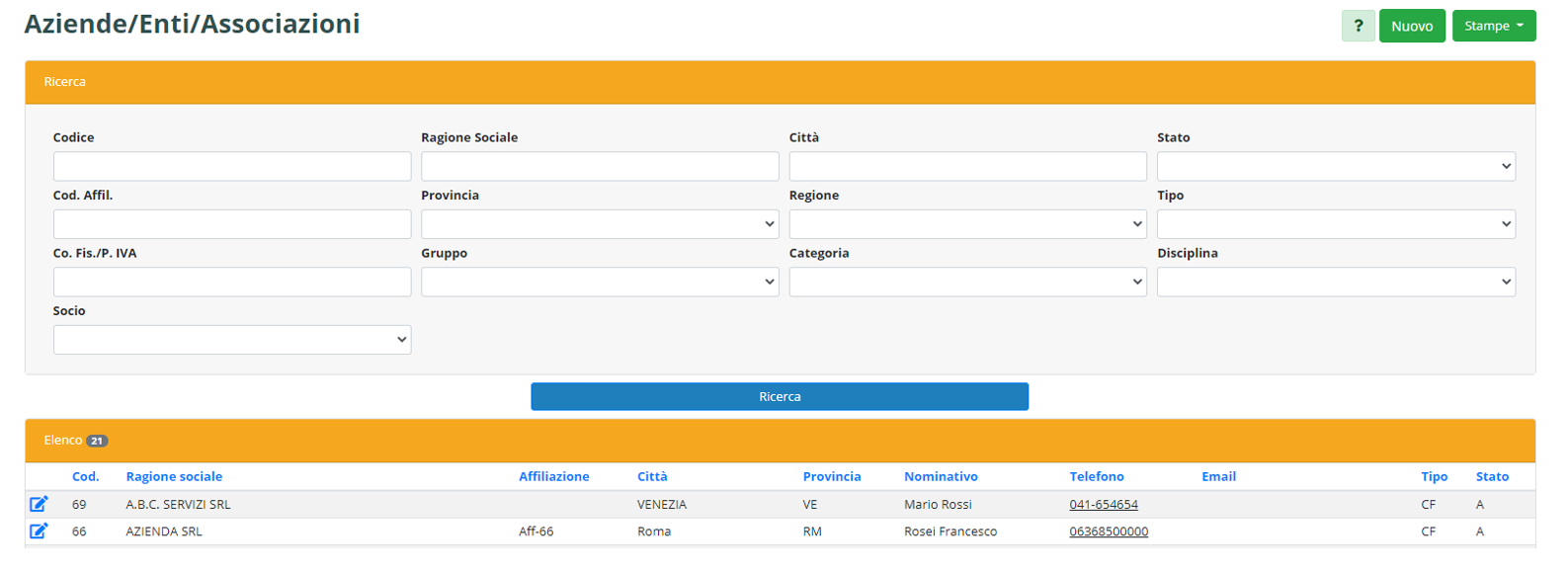Screen dimensions: 1568x571
Task: Sort list by Ragione sociale column
Action: pyautogui.click(x=174, y=476)
